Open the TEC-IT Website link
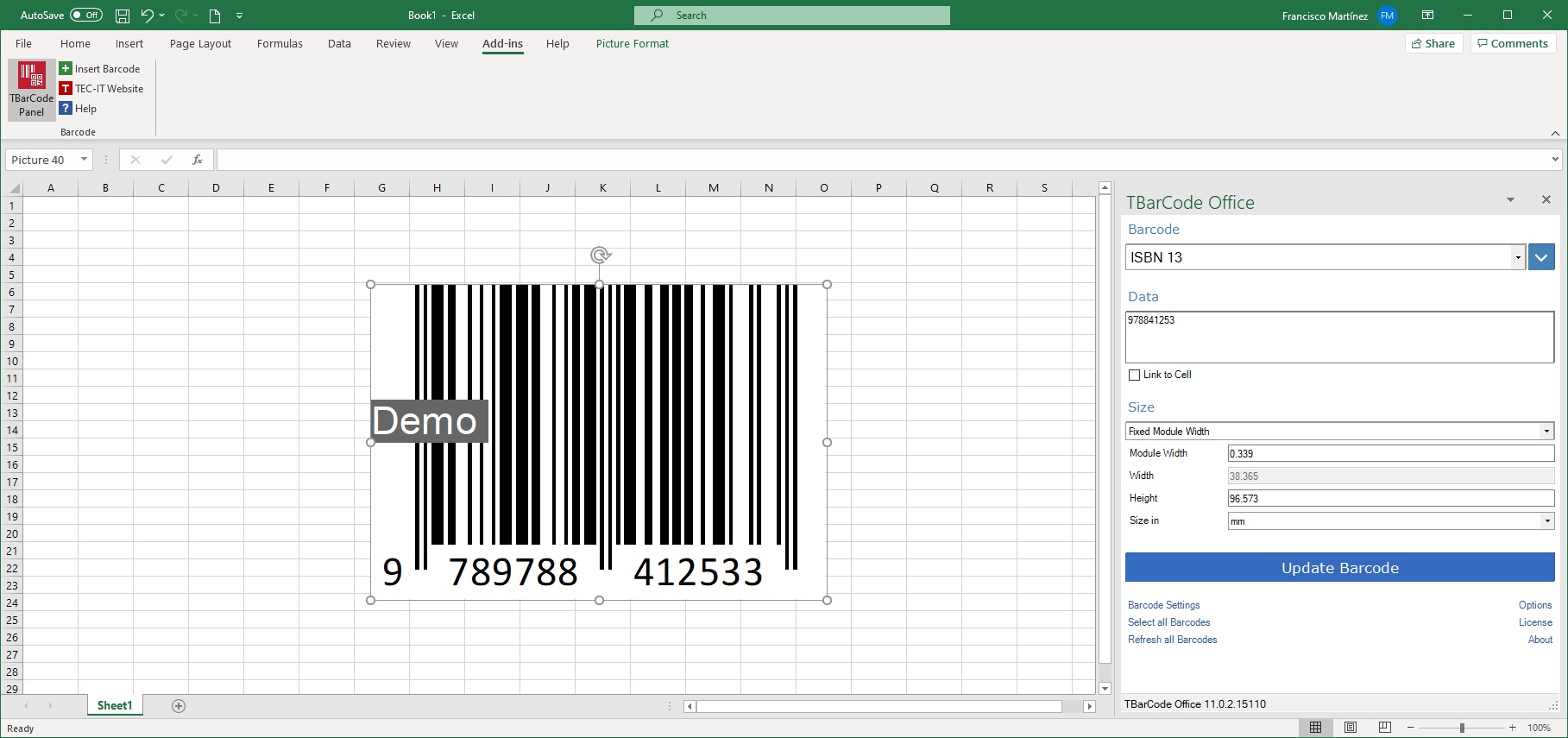The height and width of the screenshot is (738, 1568). pyautogui.click(x=101, y=88)
